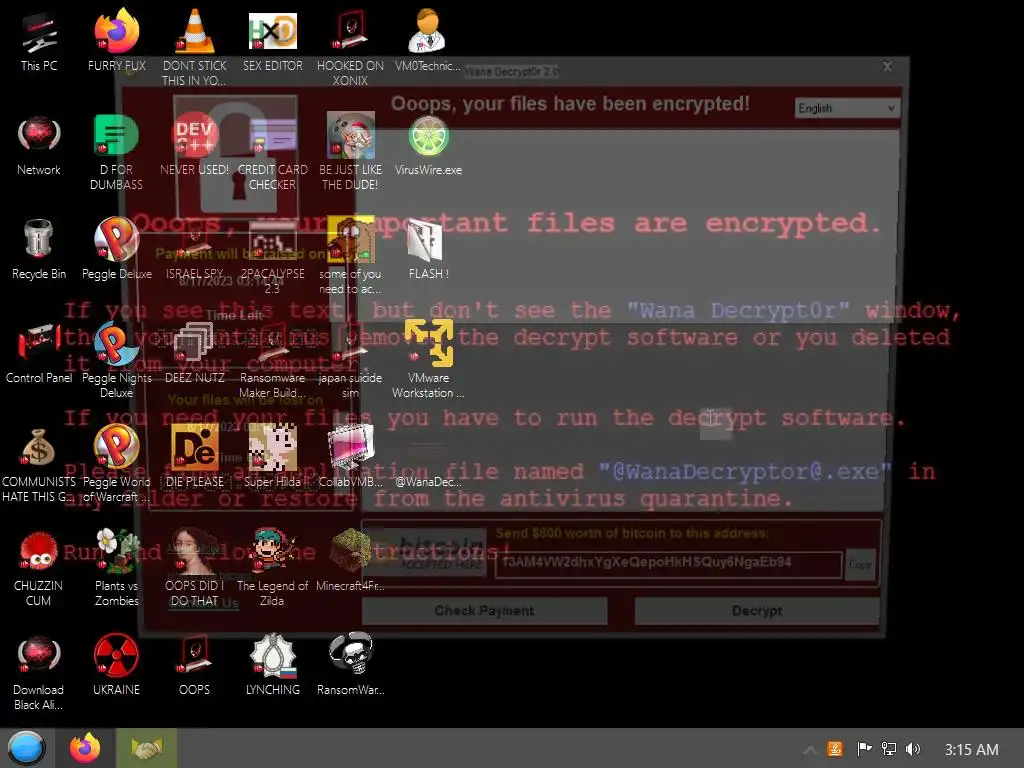Select the handshake app on taskbar
The image size is (1024, 768).
click(146, 748)
